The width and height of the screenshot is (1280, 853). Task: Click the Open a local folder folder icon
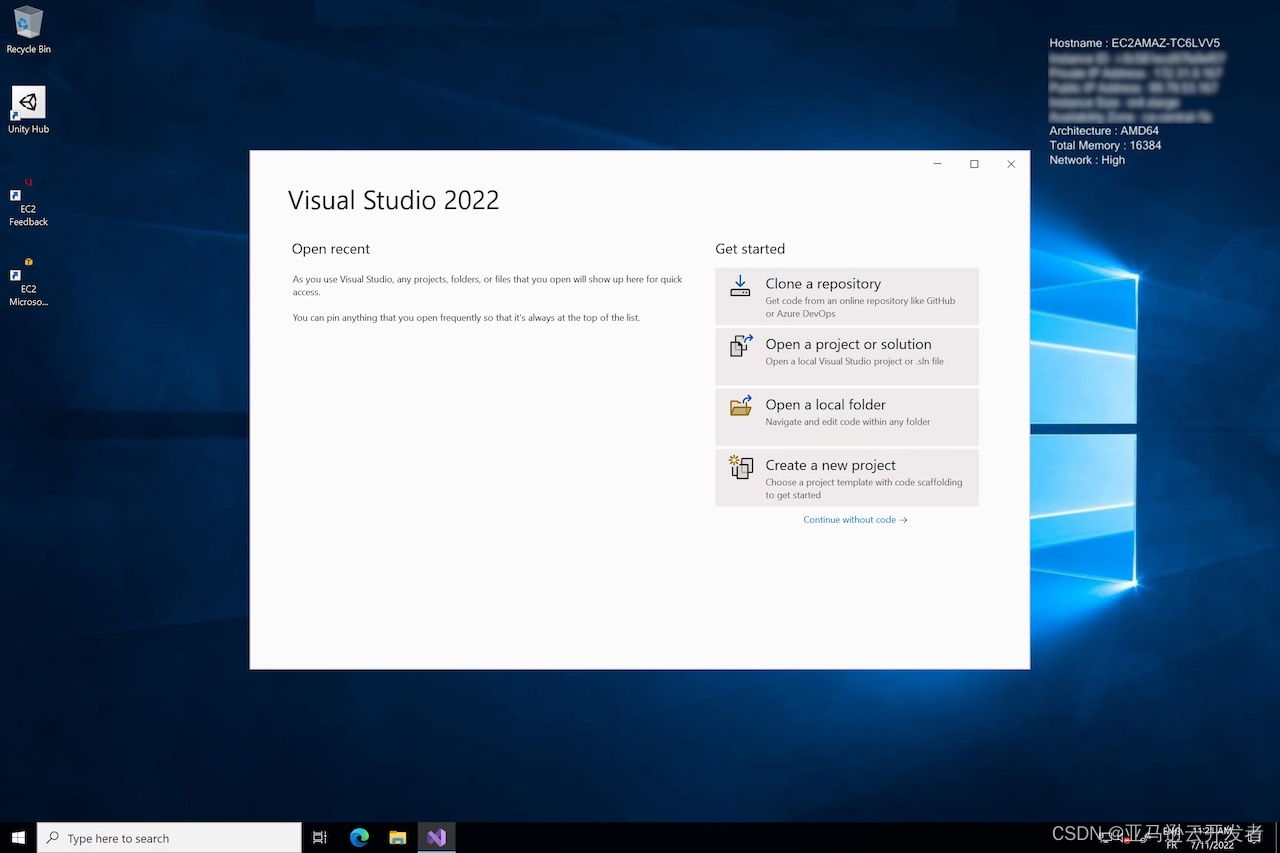(740, 407)
